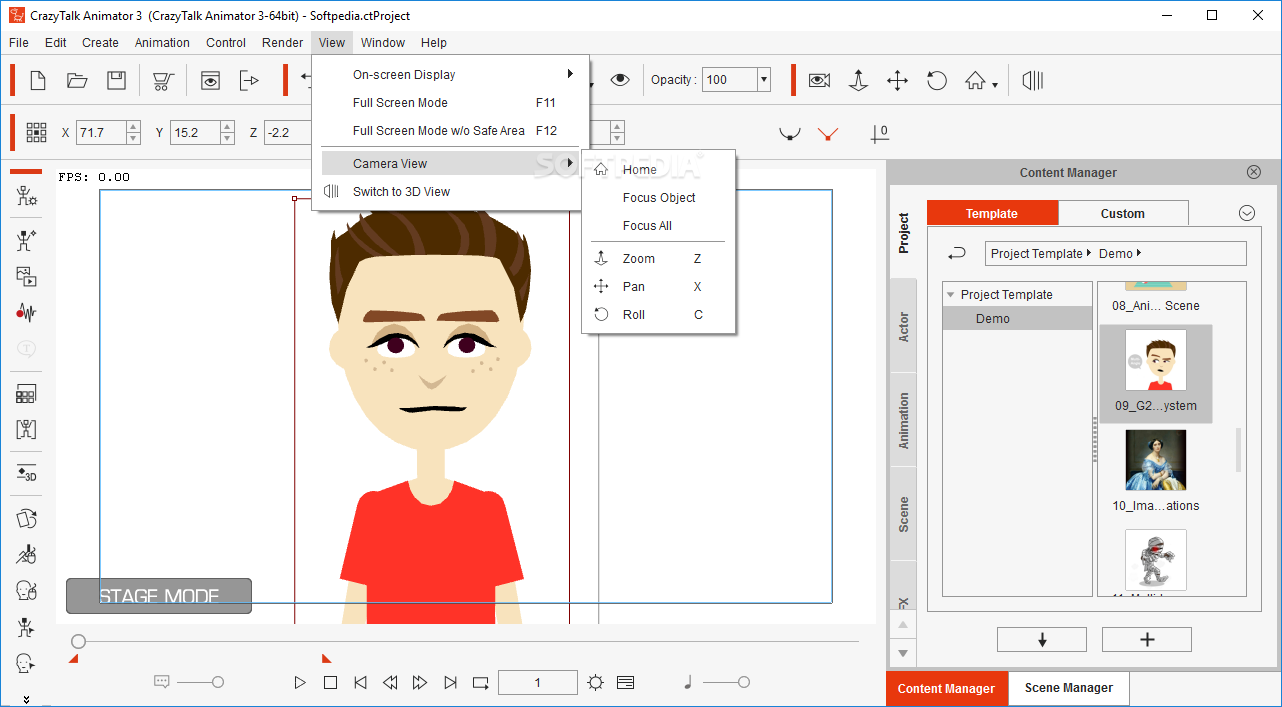1282x707 pixels.
Task: Open the Opacity dropdown arrow
Action: pyautogui.click(x=764, y=80)
